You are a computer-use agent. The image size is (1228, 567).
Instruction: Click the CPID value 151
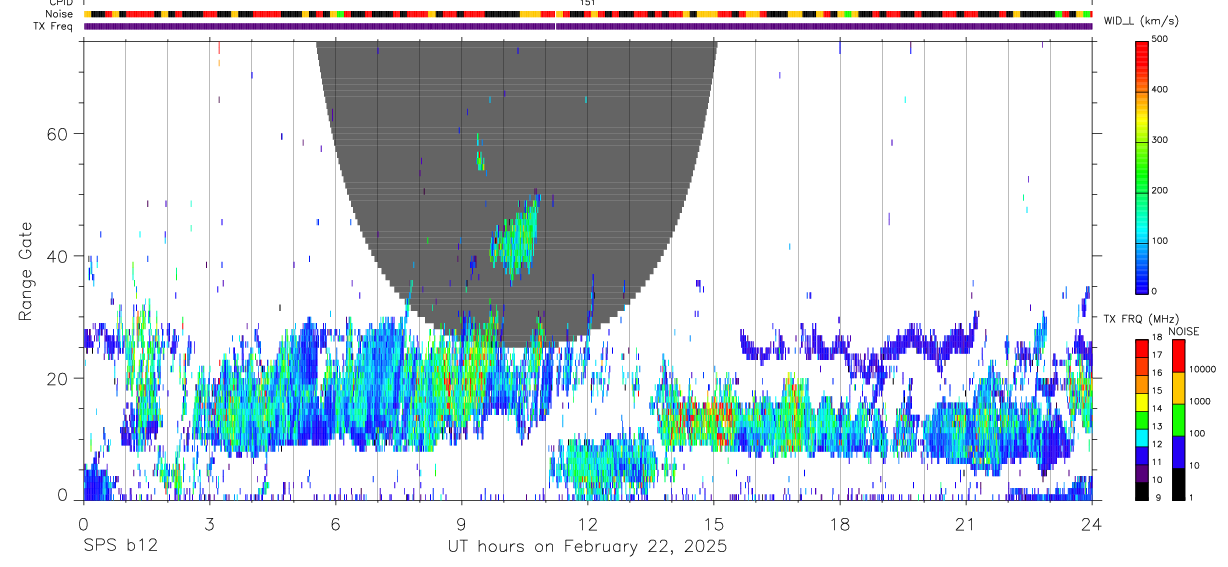point(588,3)
